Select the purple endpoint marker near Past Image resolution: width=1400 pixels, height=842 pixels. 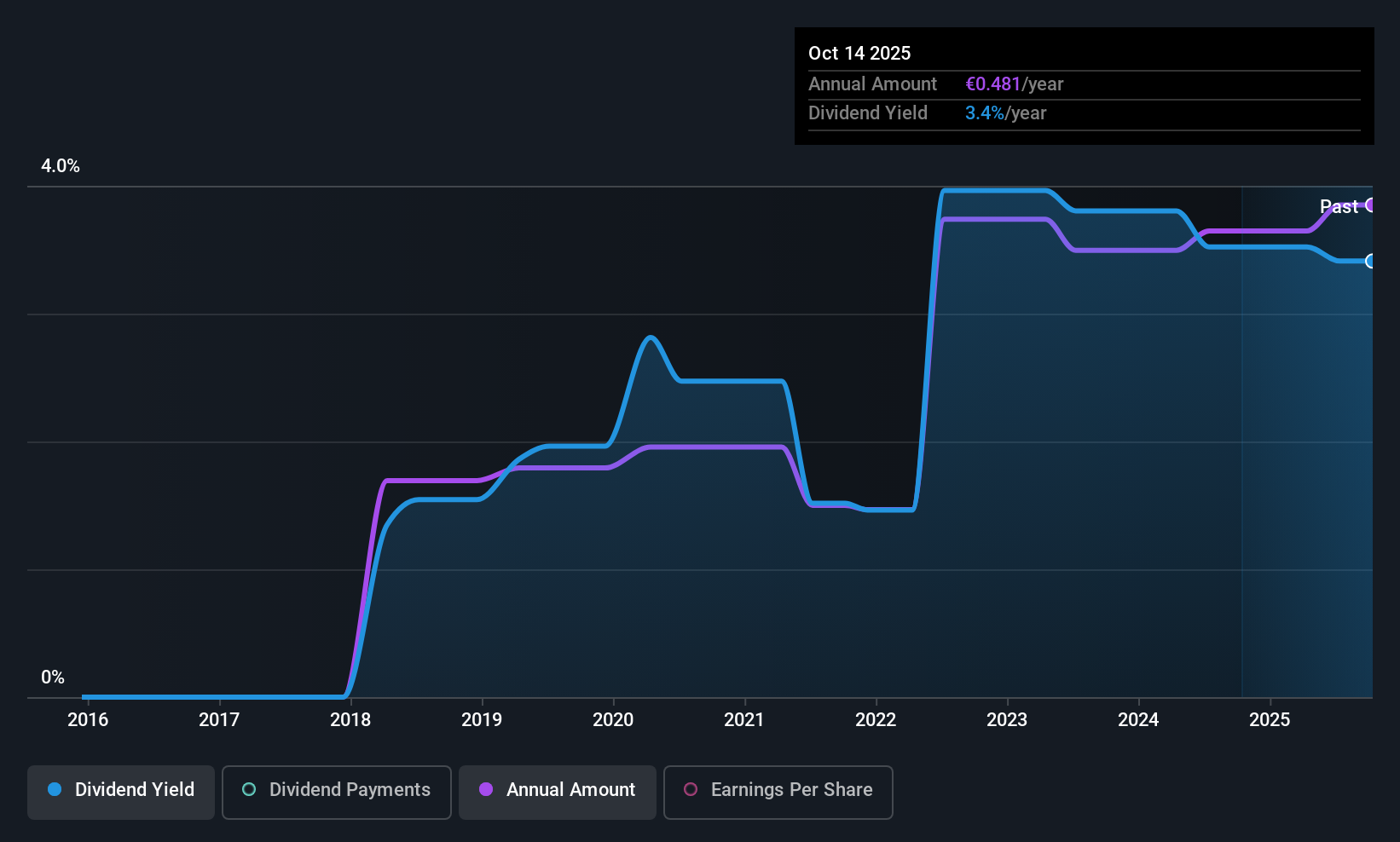[x=1370, y=205]
